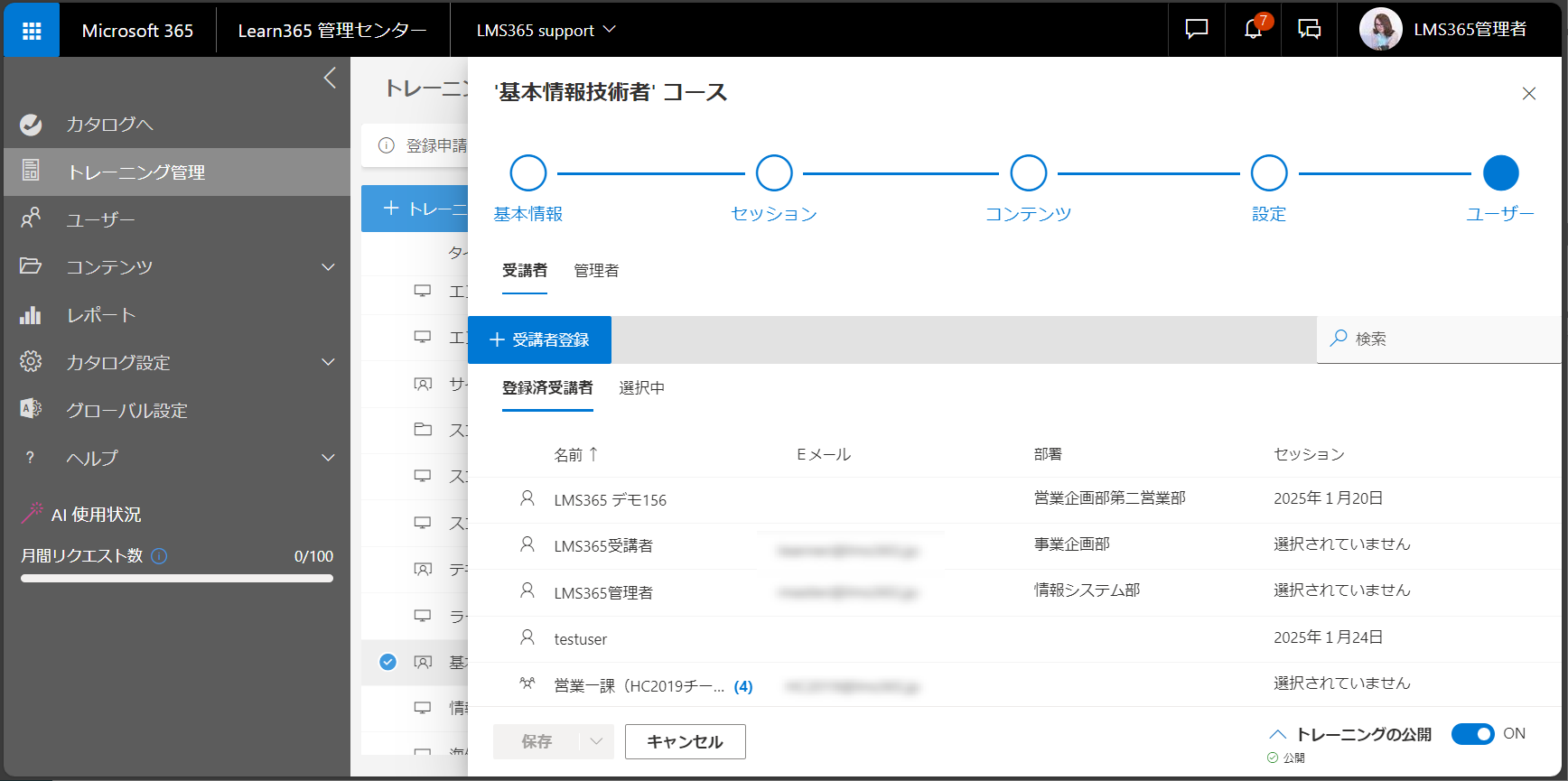Click the ヘルプ question mark icon
This screenshot has height=781, width=1568.
(x=30, y=458)
